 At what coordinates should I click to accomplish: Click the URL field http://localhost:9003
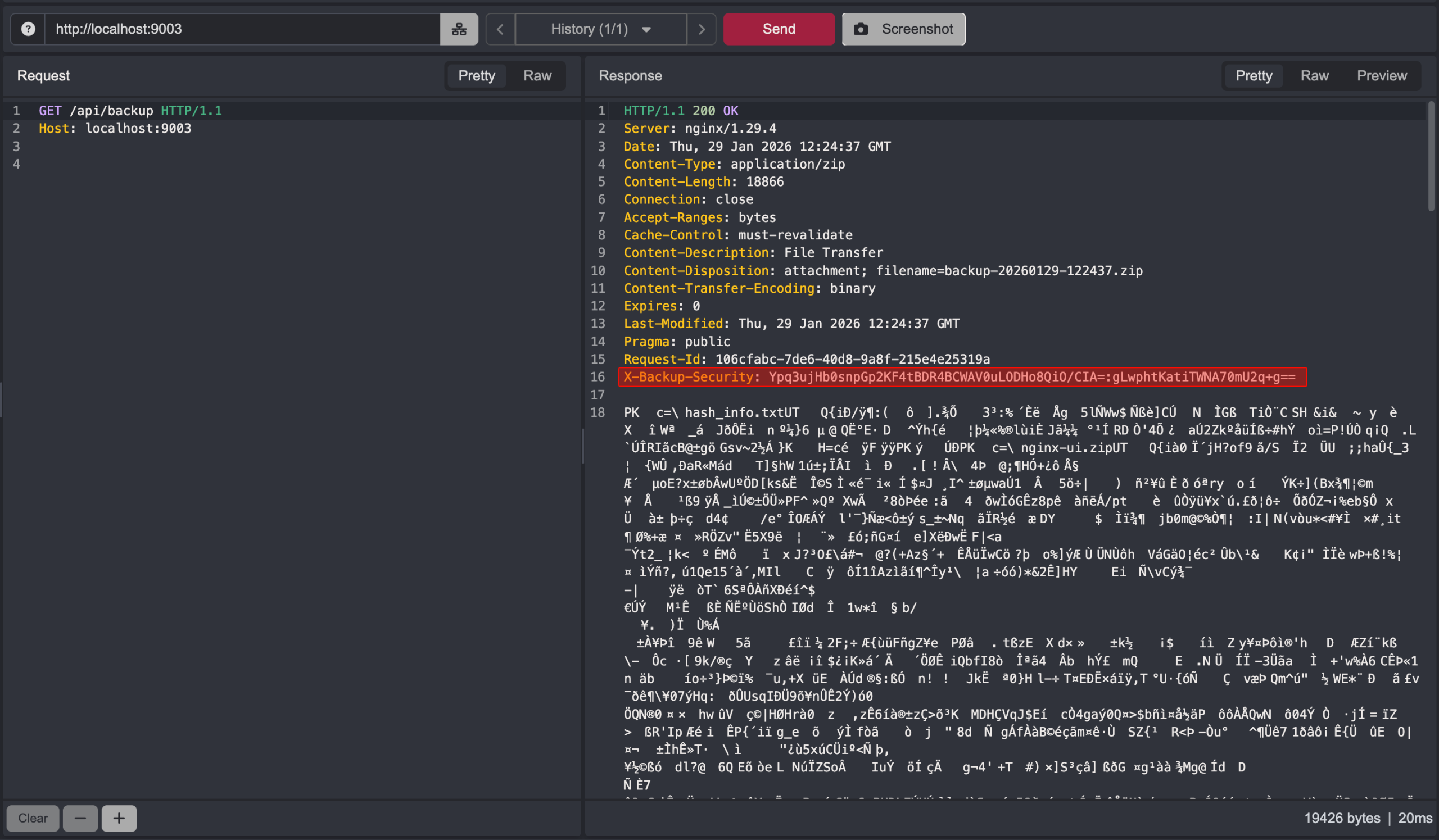pos(243,29)
